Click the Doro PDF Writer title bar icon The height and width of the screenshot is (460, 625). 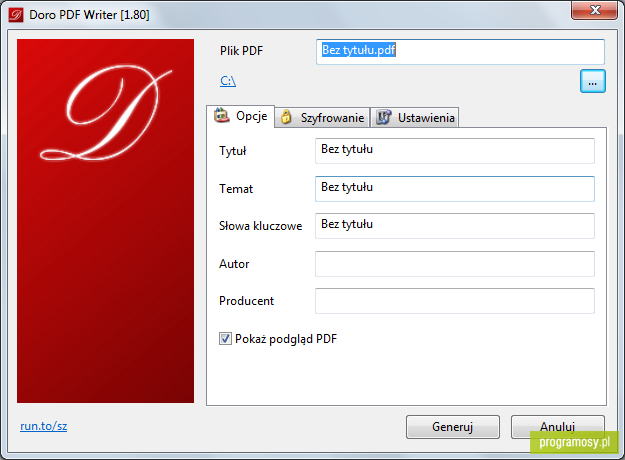pos(16,15)
